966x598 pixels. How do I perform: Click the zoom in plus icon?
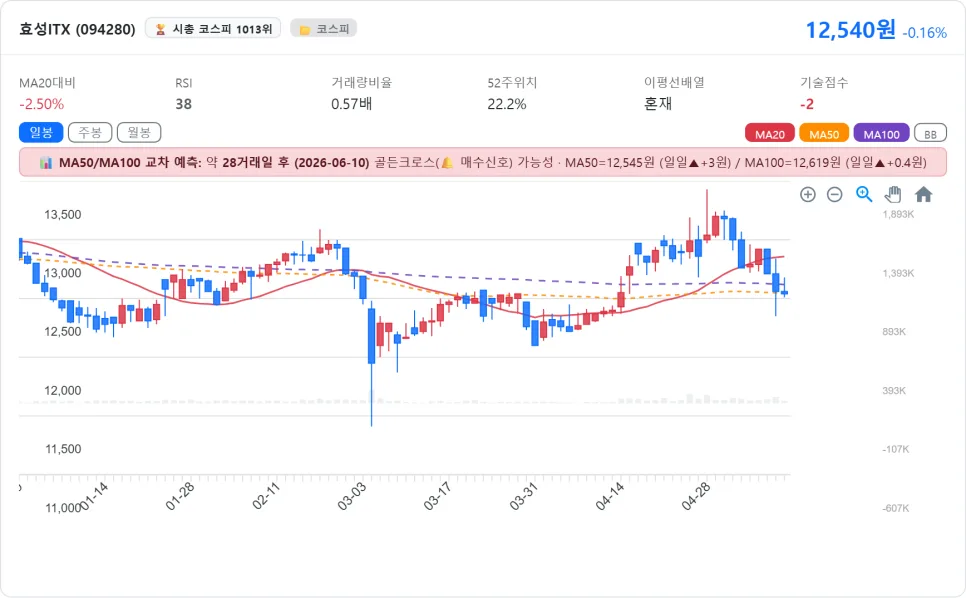click(808, 195)
